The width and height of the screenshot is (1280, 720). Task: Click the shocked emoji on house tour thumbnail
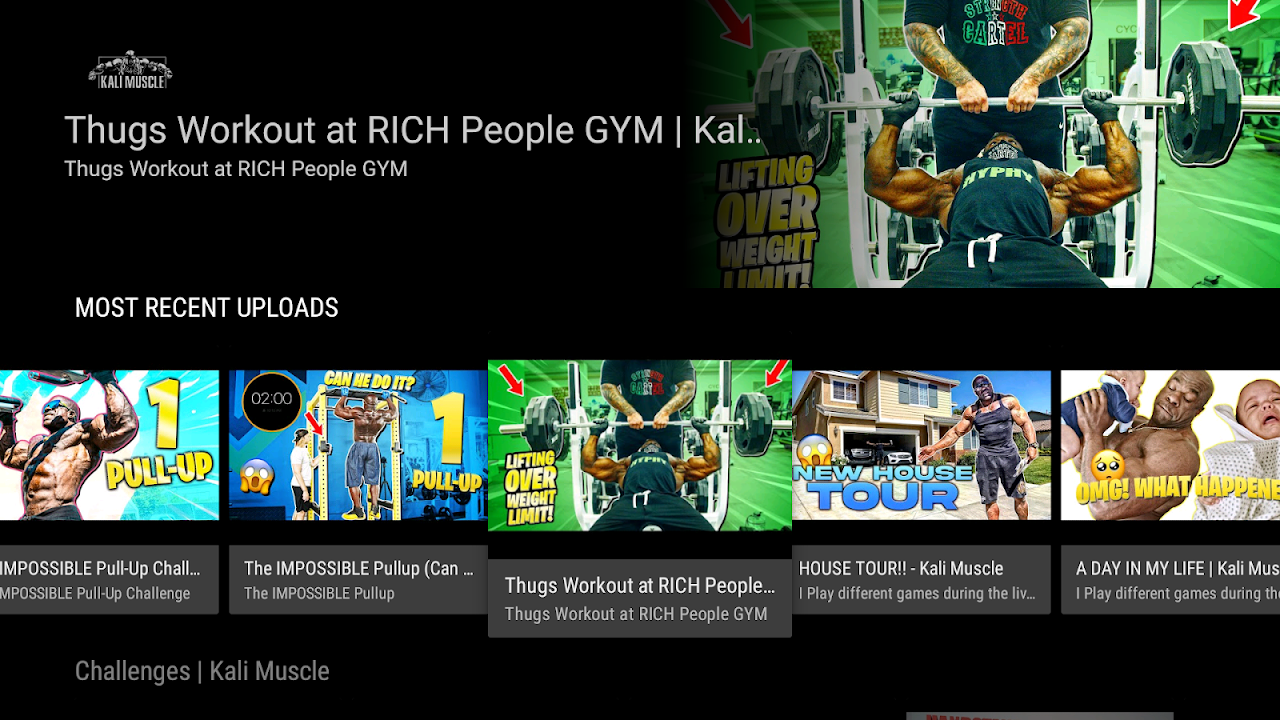click(815, 451)
